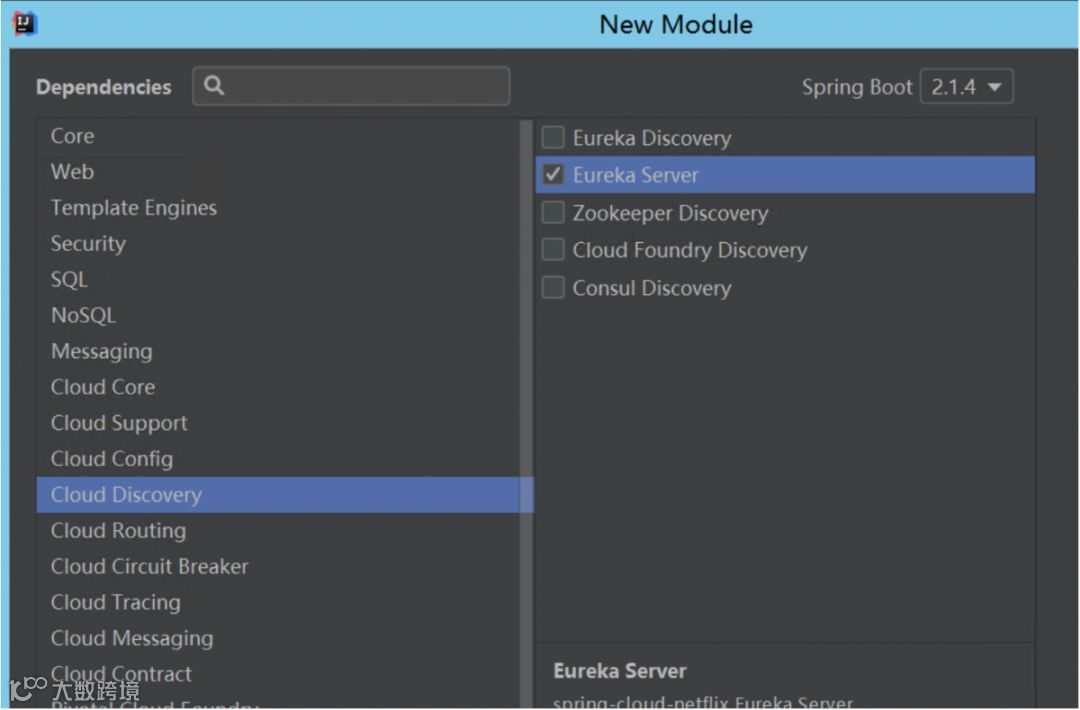
Task: Click the magnifier icon in Dependencies search
Action: pyautogui.click(x=214, y=85)
